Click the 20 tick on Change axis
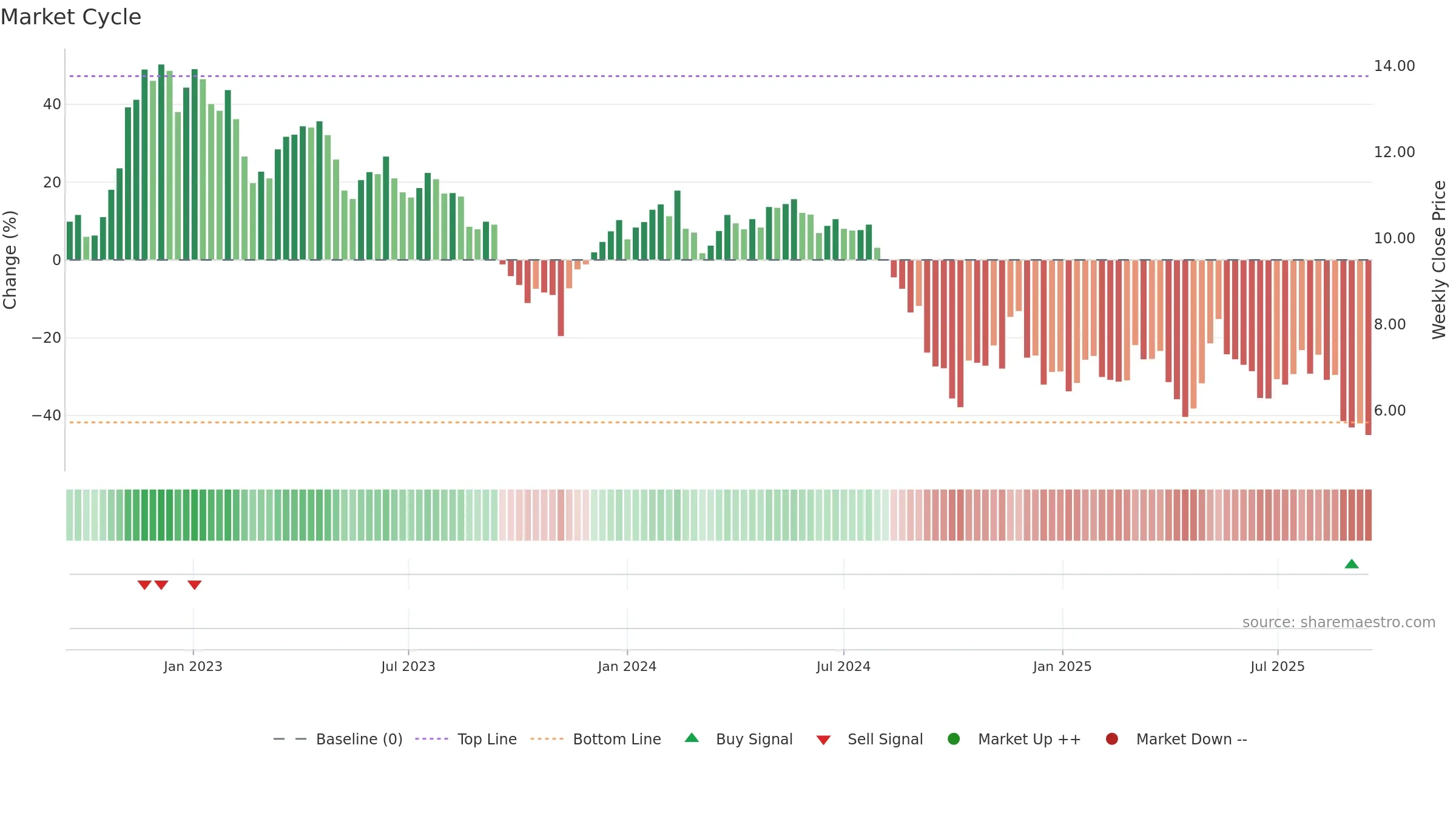Screen dimensions: 1456x819 point(52,182)
